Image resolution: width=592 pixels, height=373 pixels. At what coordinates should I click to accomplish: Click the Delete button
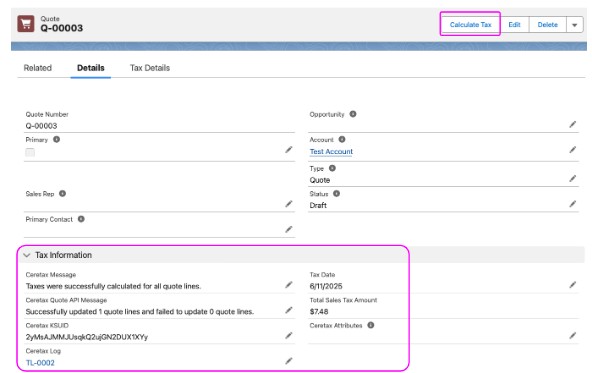(547, 25)
